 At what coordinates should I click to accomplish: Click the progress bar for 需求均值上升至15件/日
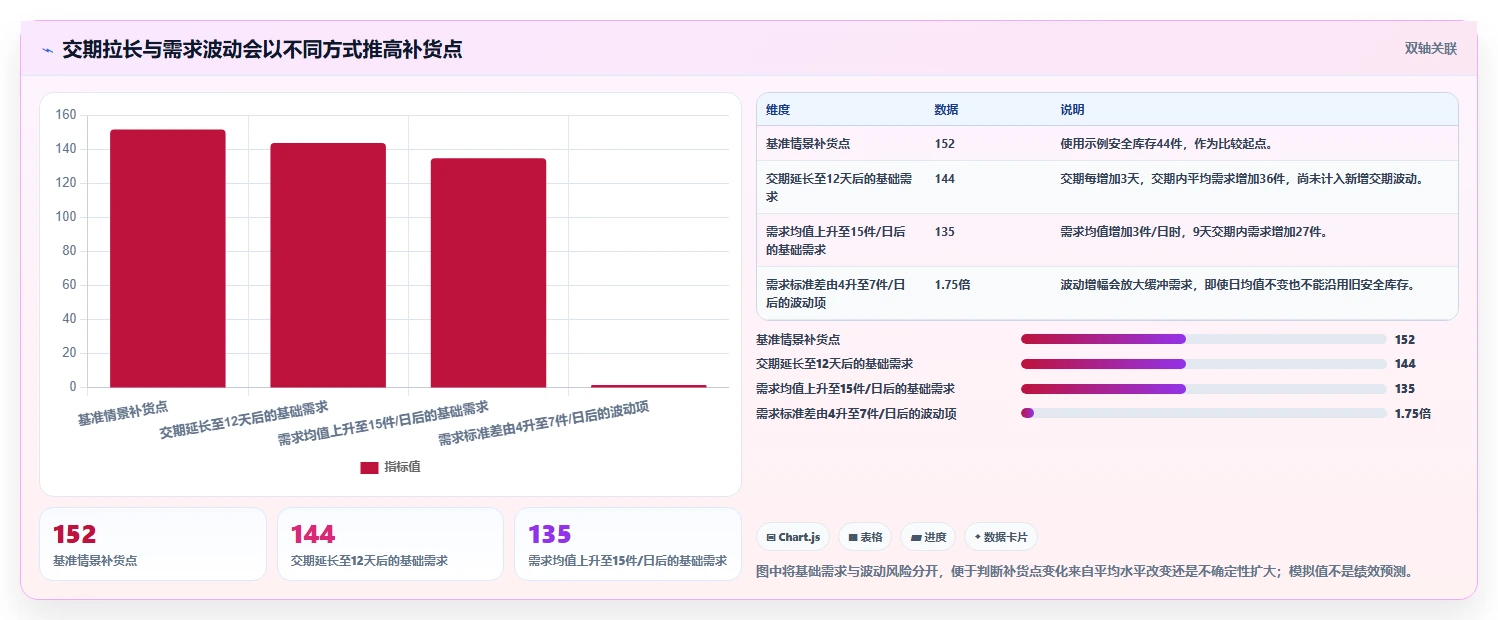[1203, 388]
